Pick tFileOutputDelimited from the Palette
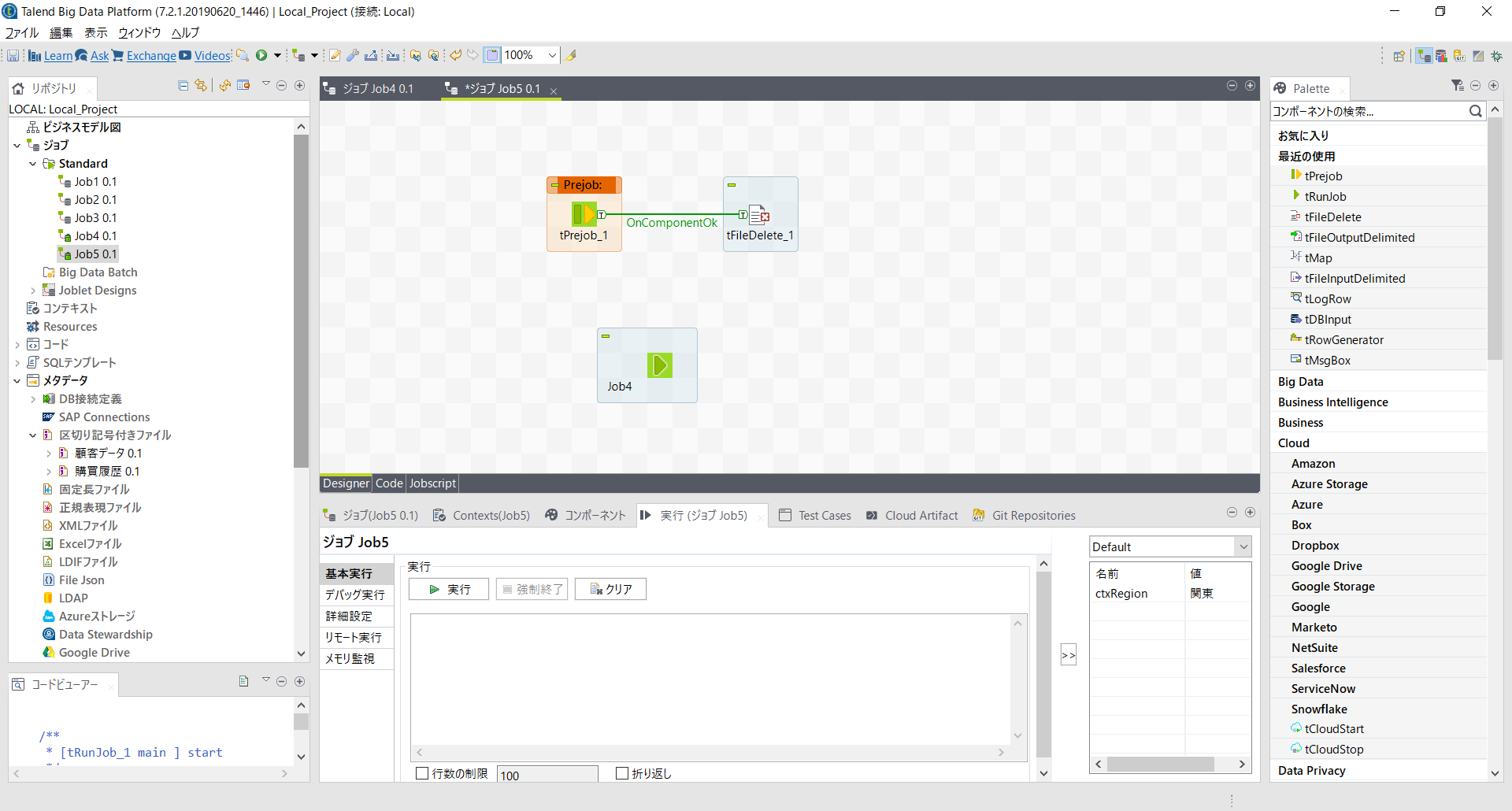Screen dimensions: 1512x811 click(x=1359, y=238)
